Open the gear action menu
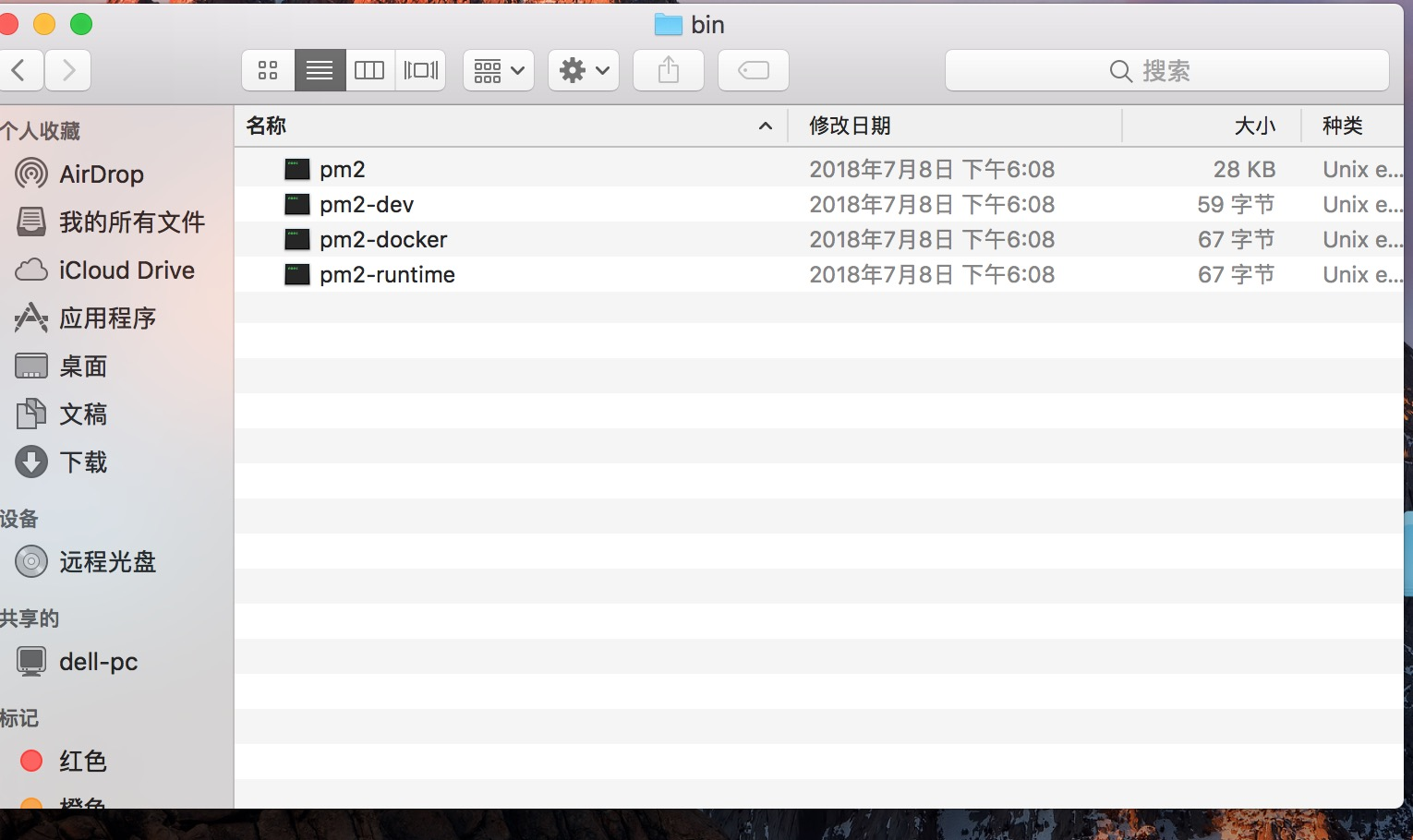 pos(584,70)
